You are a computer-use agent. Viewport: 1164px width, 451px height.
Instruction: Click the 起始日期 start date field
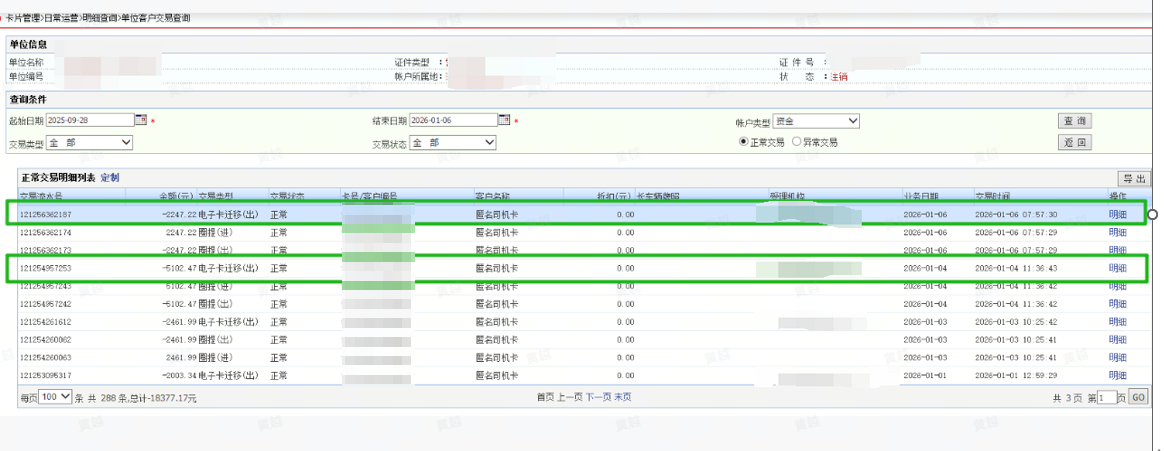coord(89,120)
